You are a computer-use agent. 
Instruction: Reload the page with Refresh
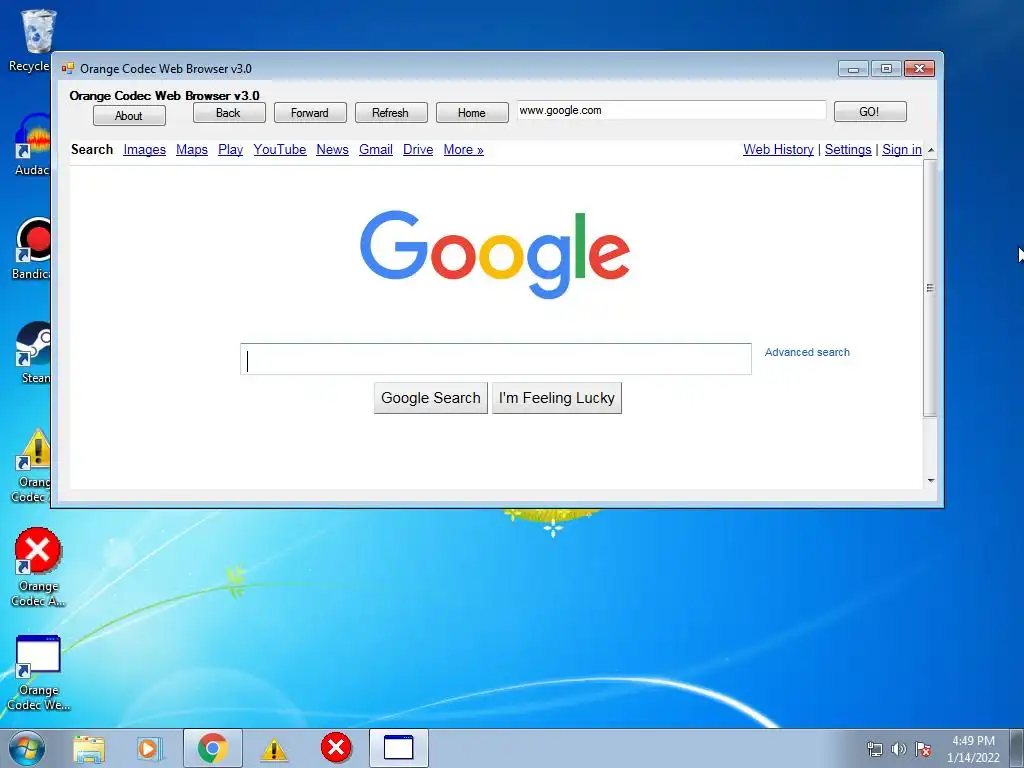[391, 113]
